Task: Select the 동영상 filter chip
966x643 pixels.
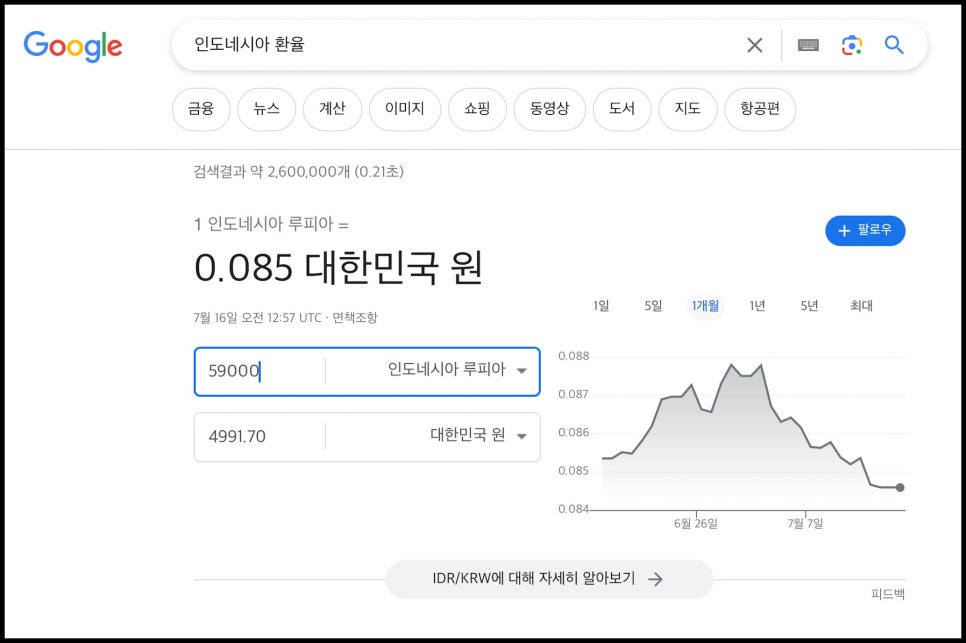Action: click(550, 109)
